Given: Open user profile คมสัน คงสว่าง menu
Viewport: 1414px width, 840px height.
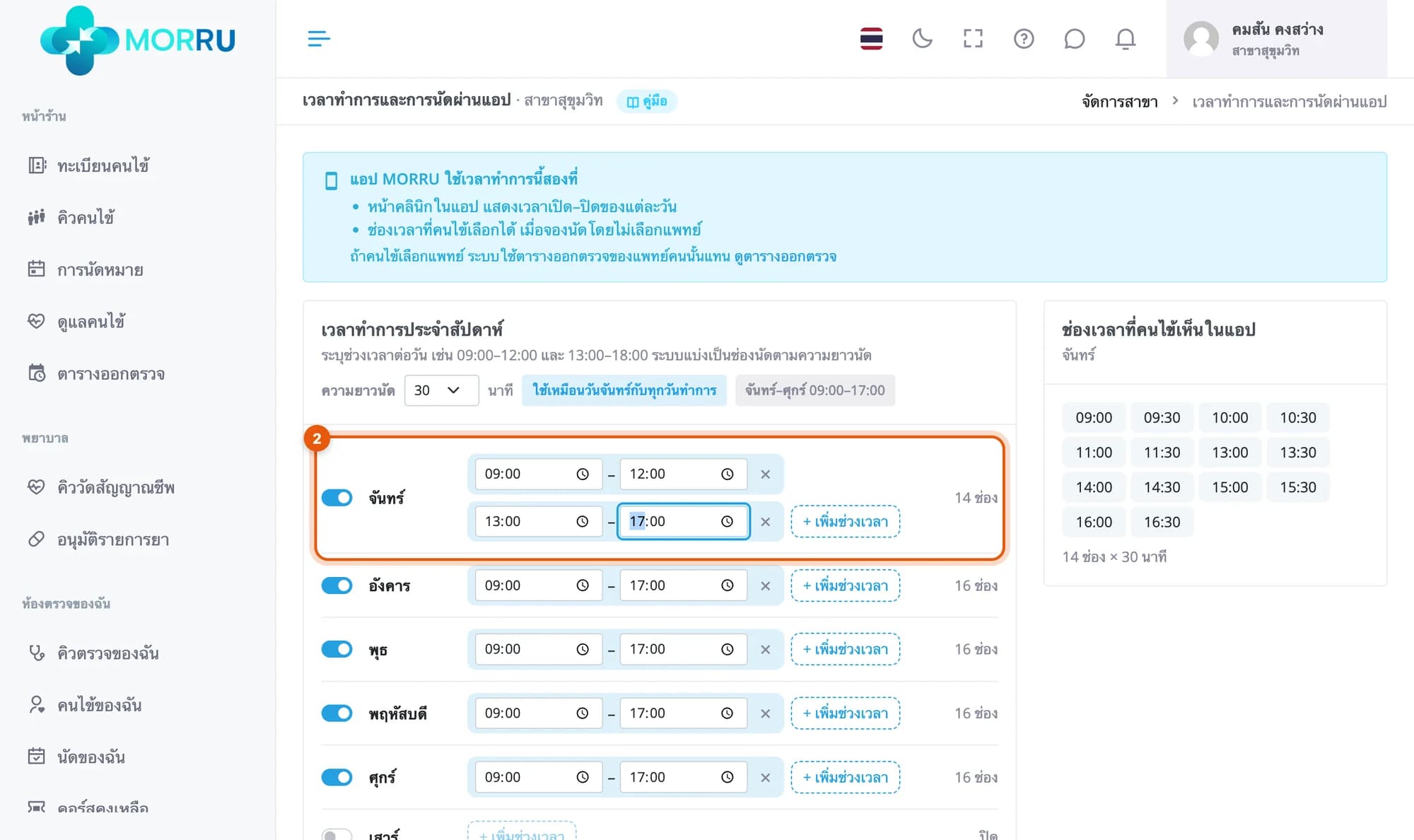Looking at the screenshot, I should tap(1276, 39).
